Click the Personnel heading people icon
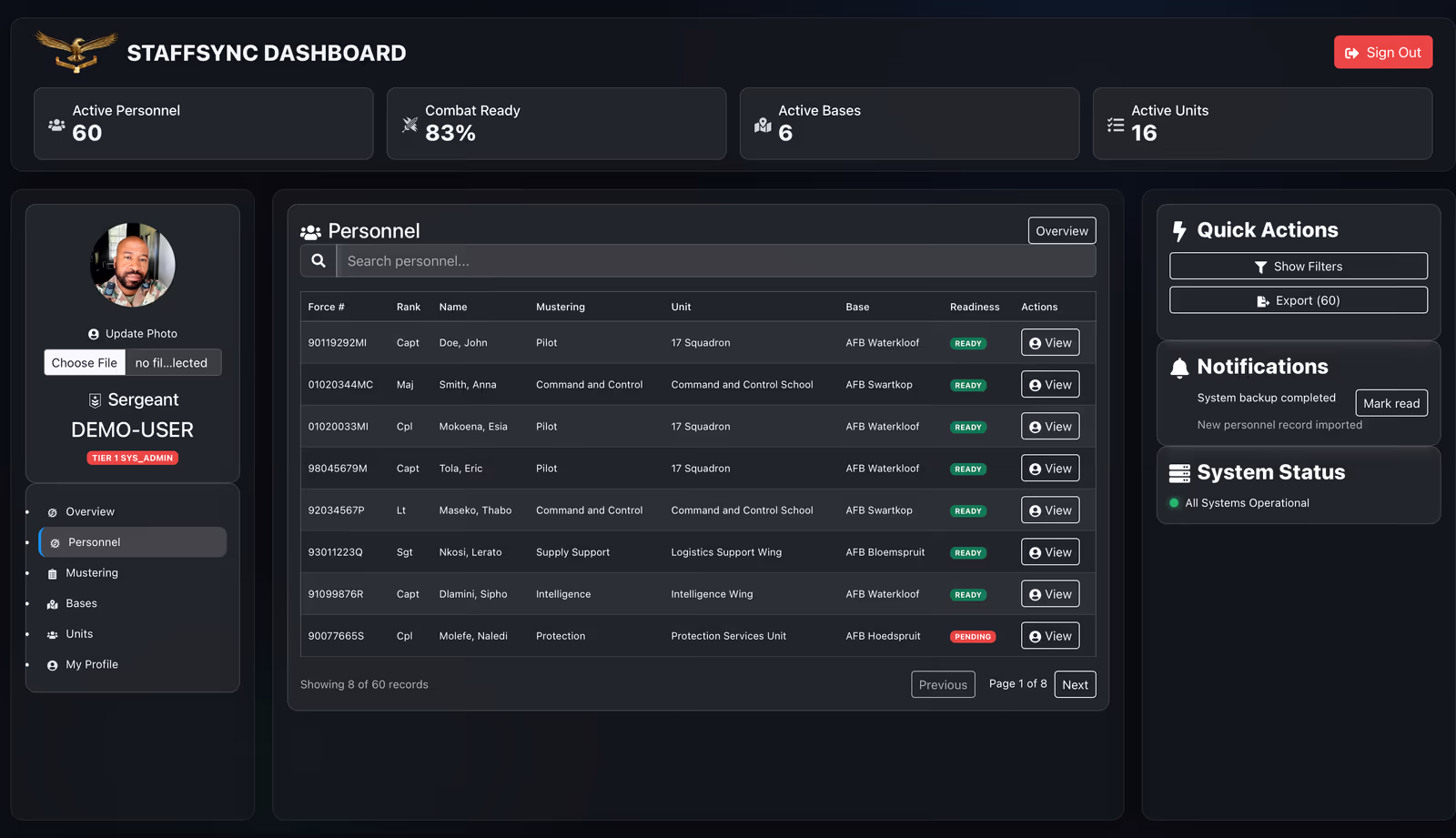Screen dimensions: 1456x838 coord(310,232)
